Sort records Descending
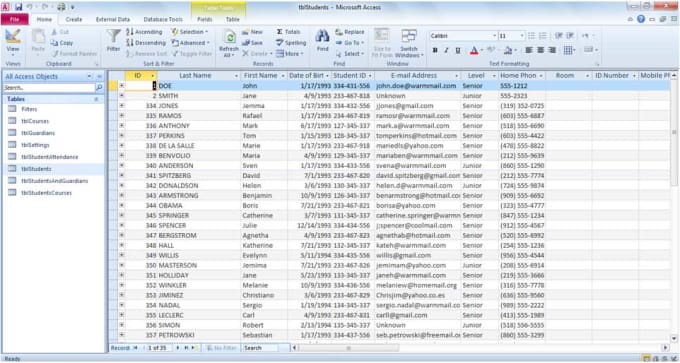The height and width of the screenshot is (363, 680). tap(146, 43)
